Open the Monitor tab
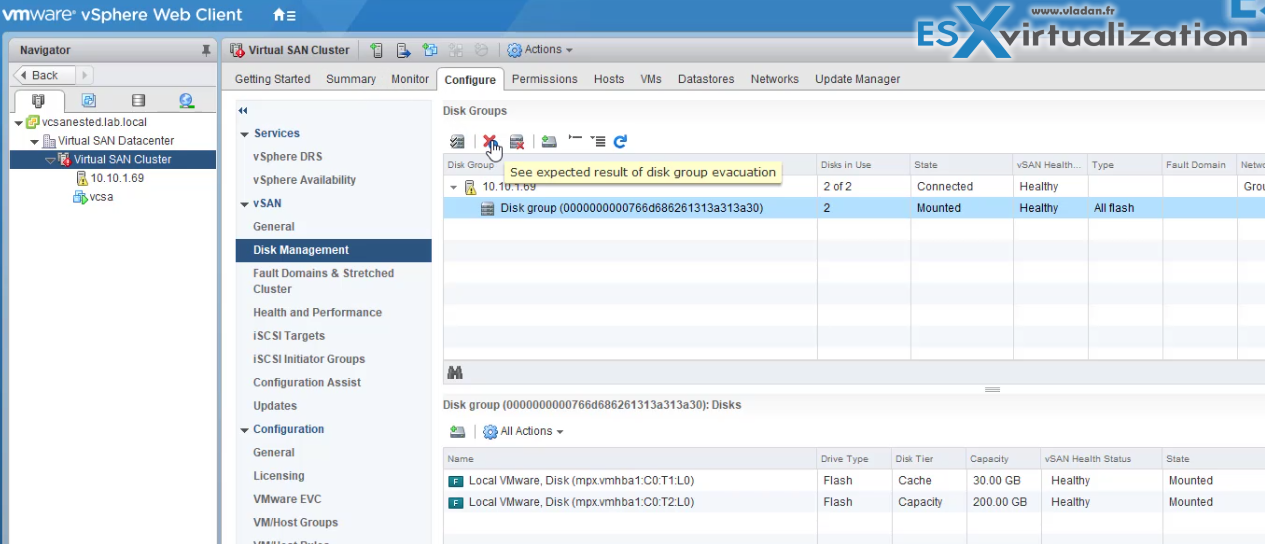Screen dimensions: 1265x544 [410, 79]
